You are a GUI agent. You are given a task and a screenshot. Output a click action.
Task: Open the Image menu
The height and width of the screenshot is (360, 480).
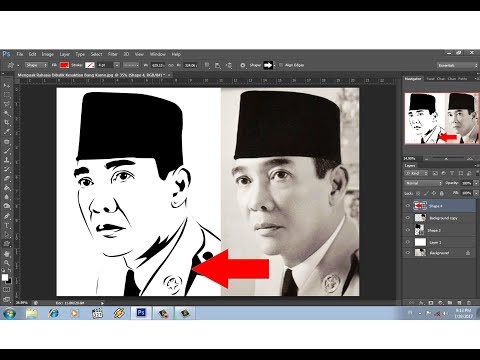pos(47,54)
